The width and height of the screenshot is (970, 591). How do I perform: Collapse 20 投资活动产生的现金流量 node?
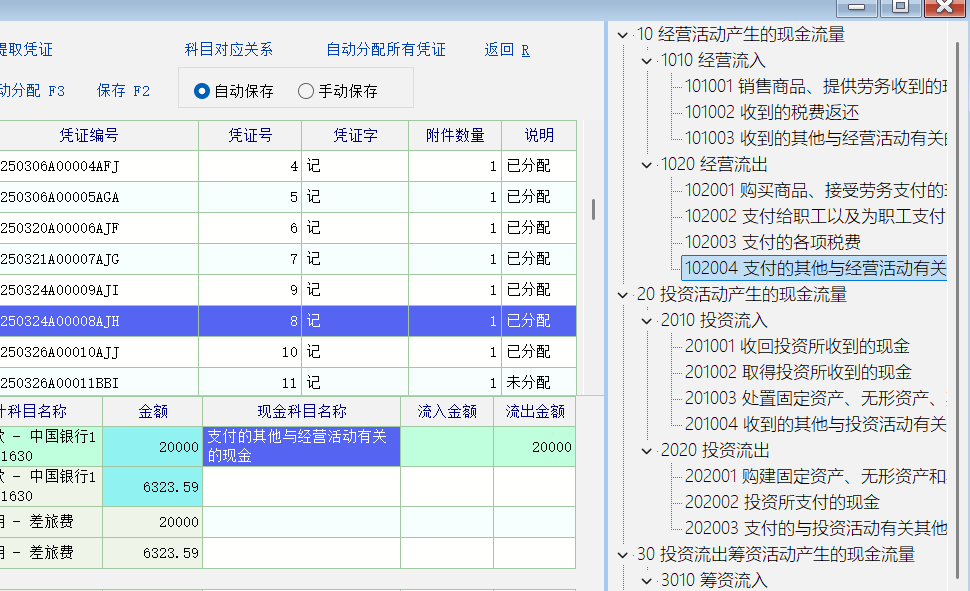pos(623,295)
